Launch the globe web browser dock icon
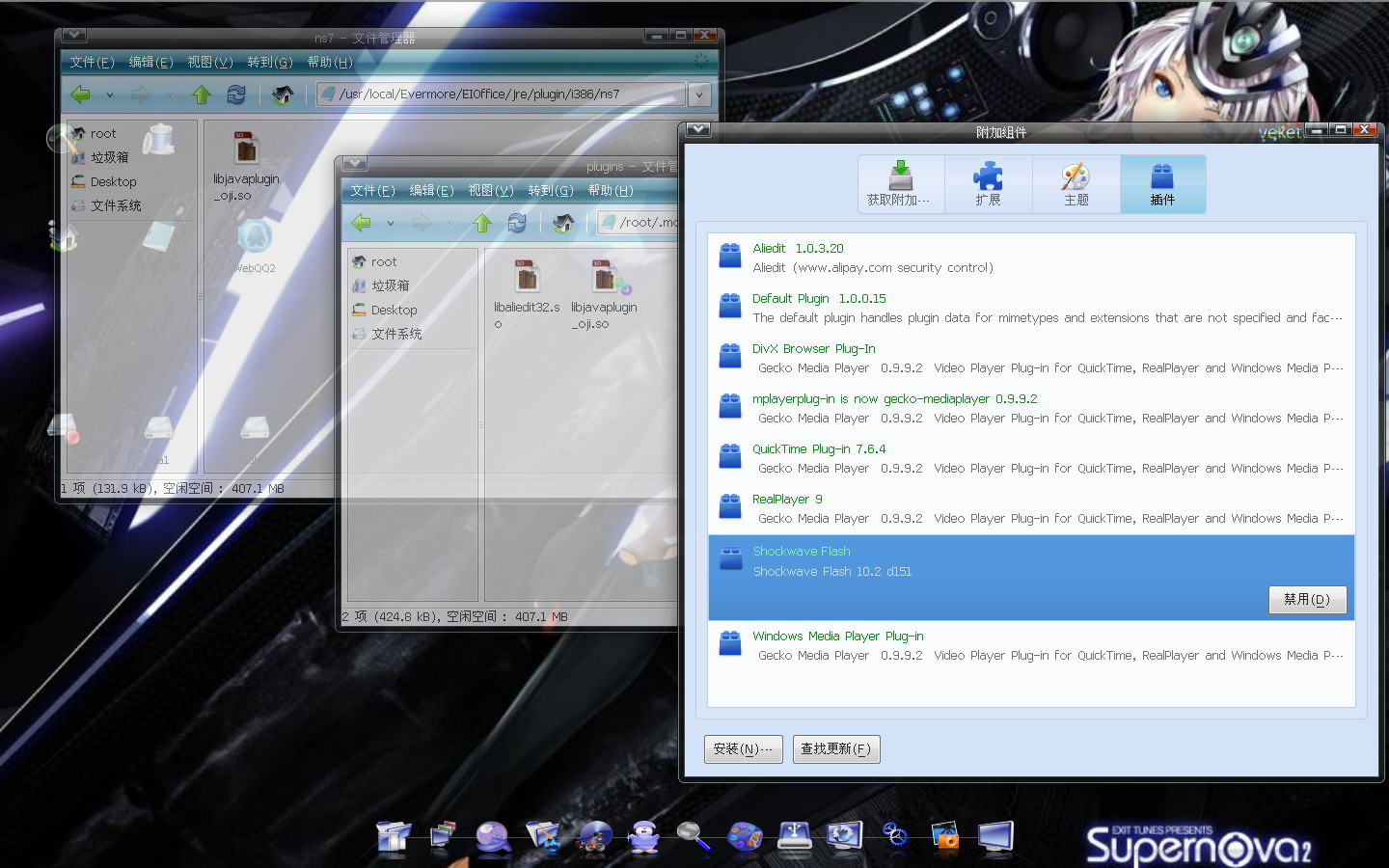 point(493,836)
